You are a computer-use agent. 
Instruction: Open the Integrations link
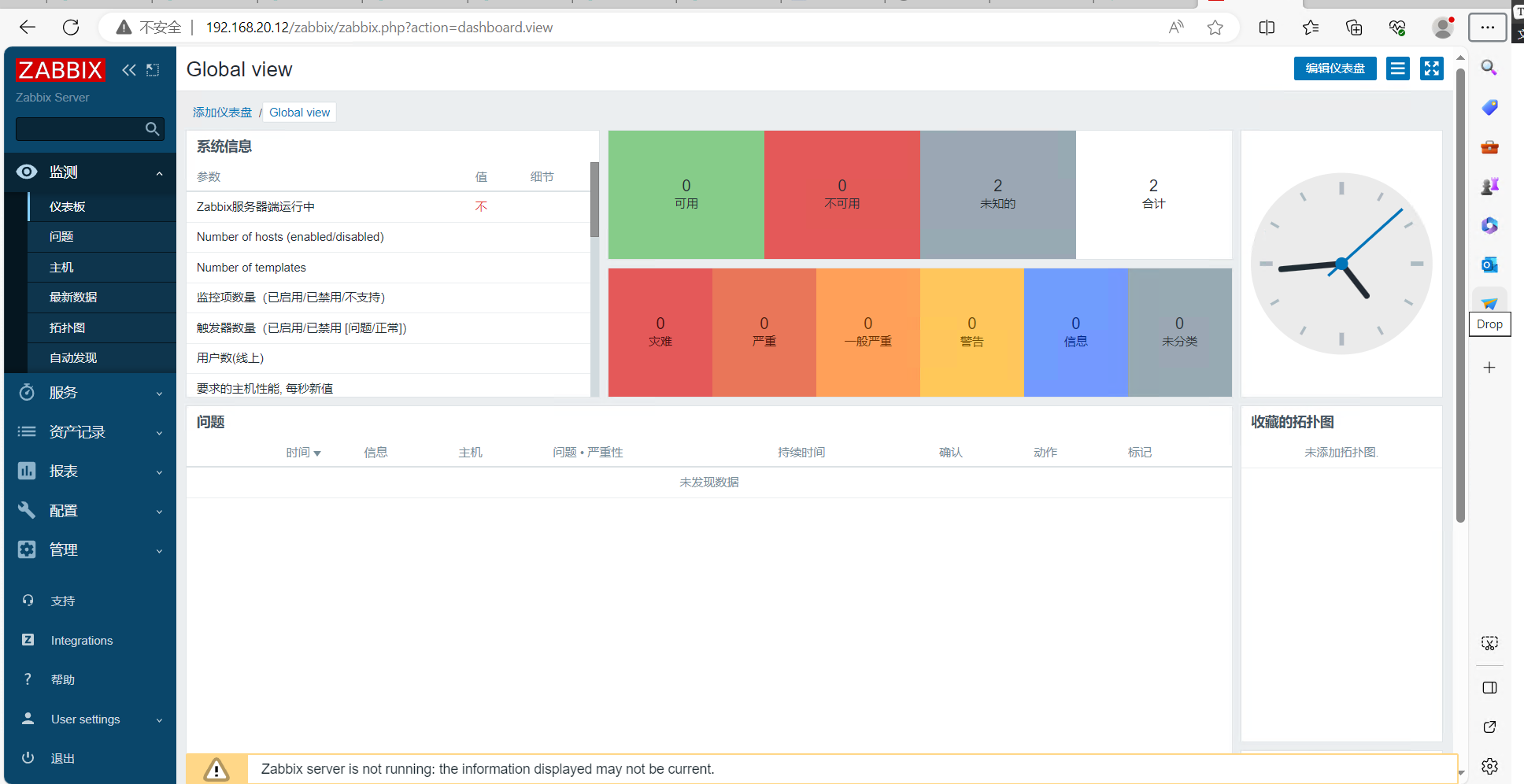[x=82, y=640]
